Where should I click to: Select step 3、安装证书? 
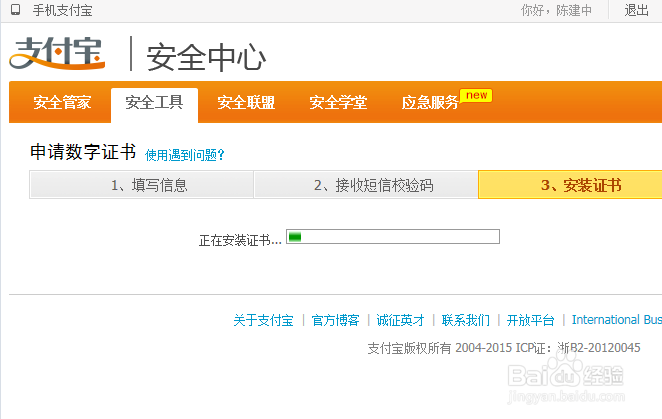point(570,185)
